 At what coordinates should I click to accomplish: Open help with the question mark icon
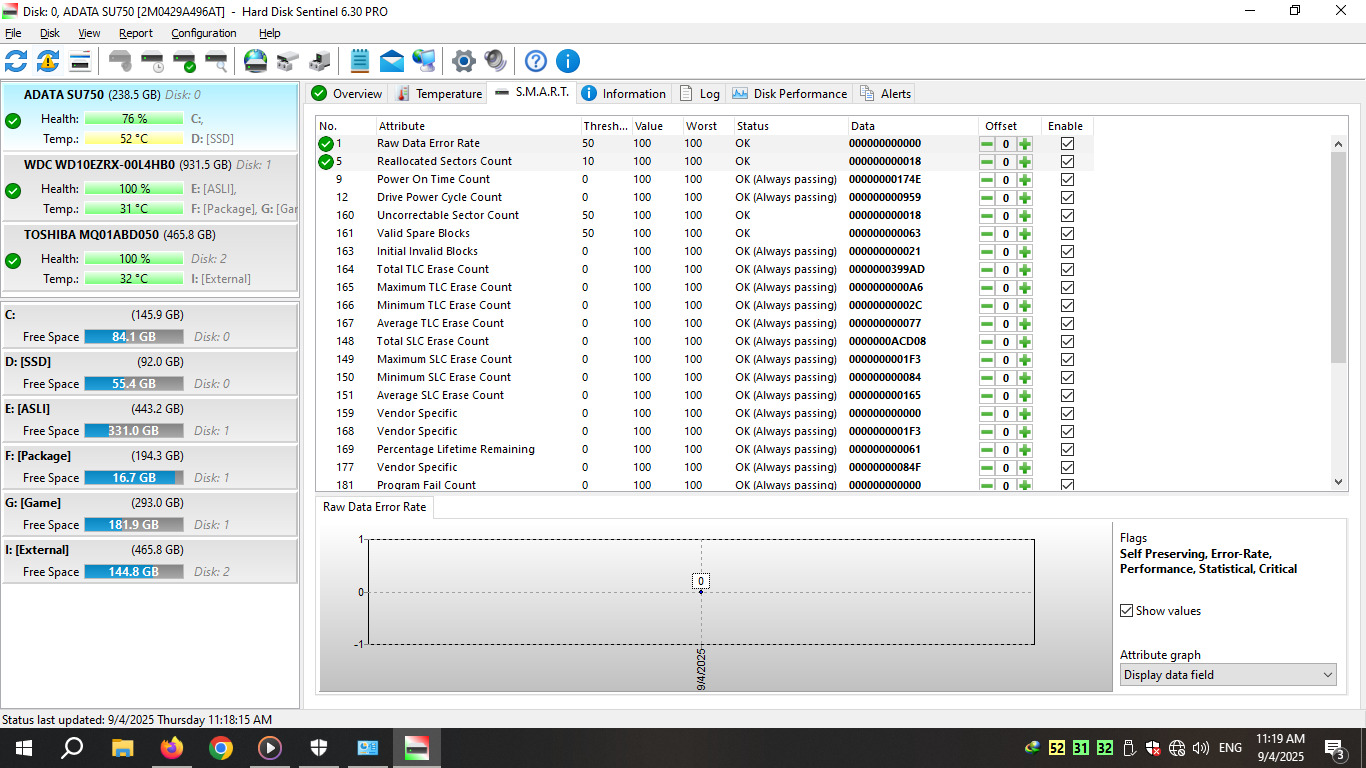[536, 61]
